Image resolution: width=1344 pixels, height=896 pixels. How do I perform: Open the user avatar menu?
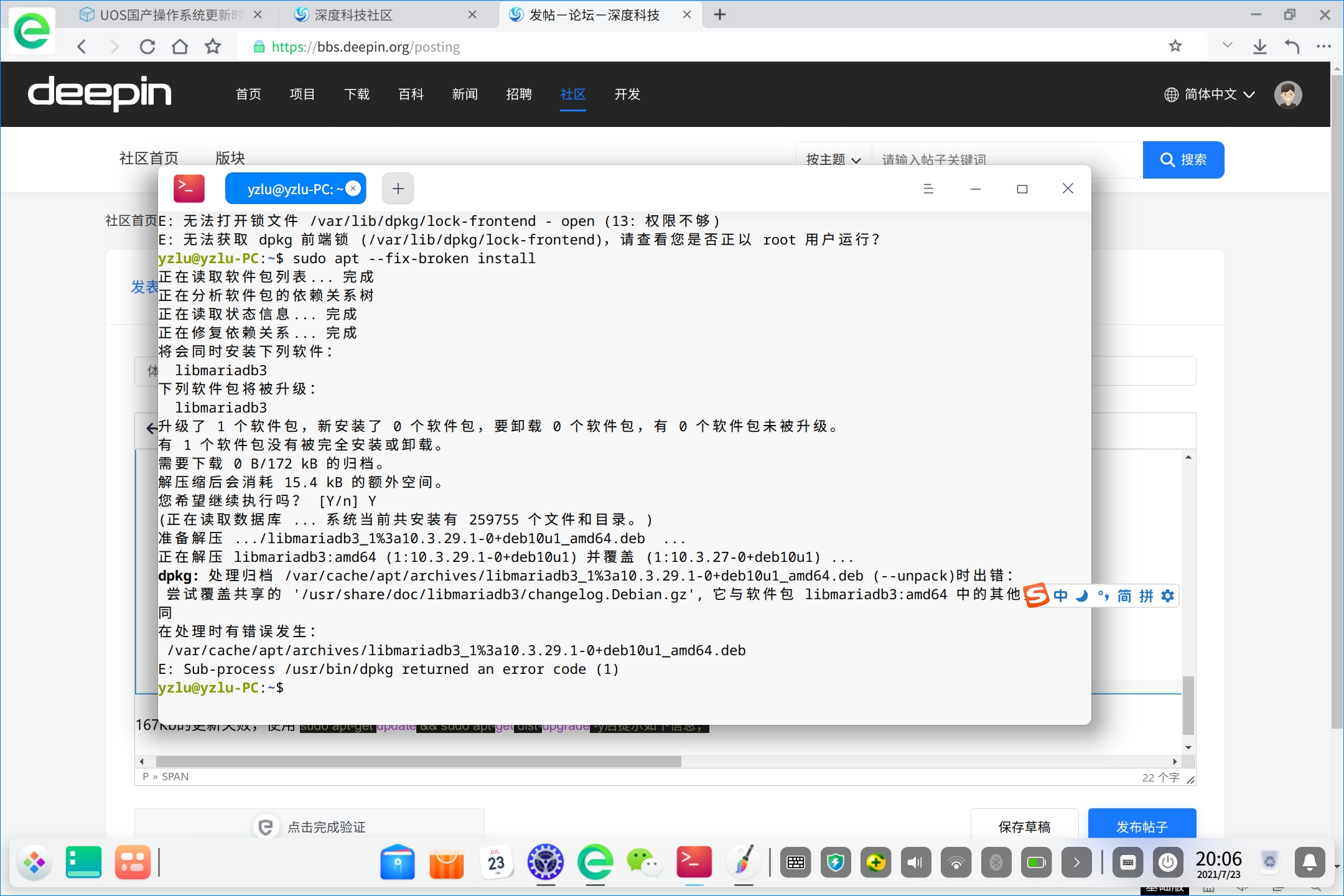(1287, 95)
